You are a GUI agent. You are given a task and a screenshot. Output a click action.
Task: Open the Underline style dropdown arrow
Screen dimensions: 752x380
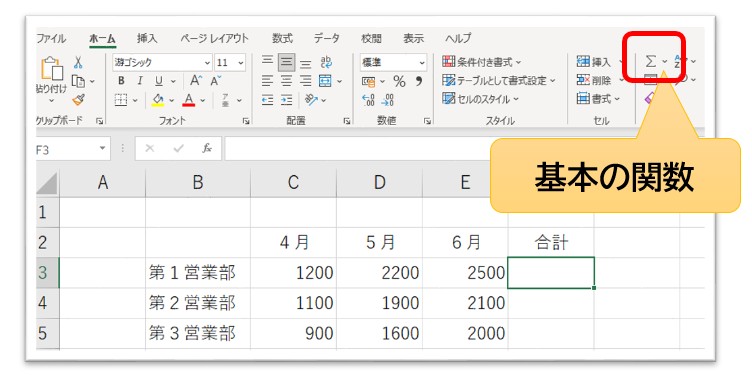(173, 82)
